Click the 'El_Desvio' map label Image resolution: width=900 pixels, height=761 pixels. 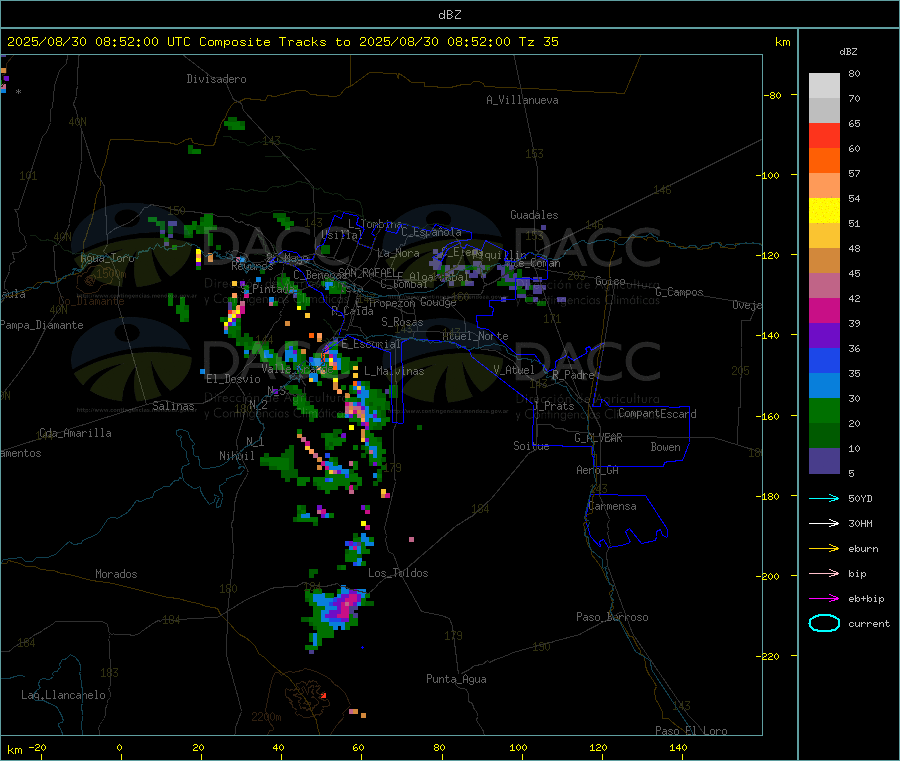click(x=234, y=379)
